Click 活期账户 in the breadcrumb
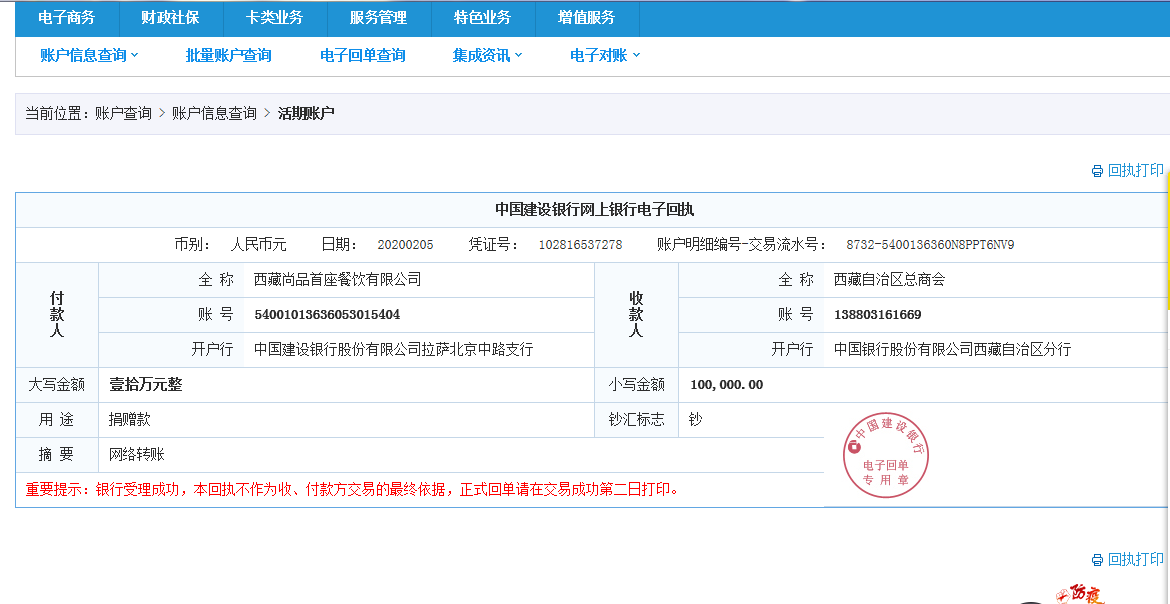Image resolution: width=1170 pixels, height=604 pixels. click(x=306, y=113)
